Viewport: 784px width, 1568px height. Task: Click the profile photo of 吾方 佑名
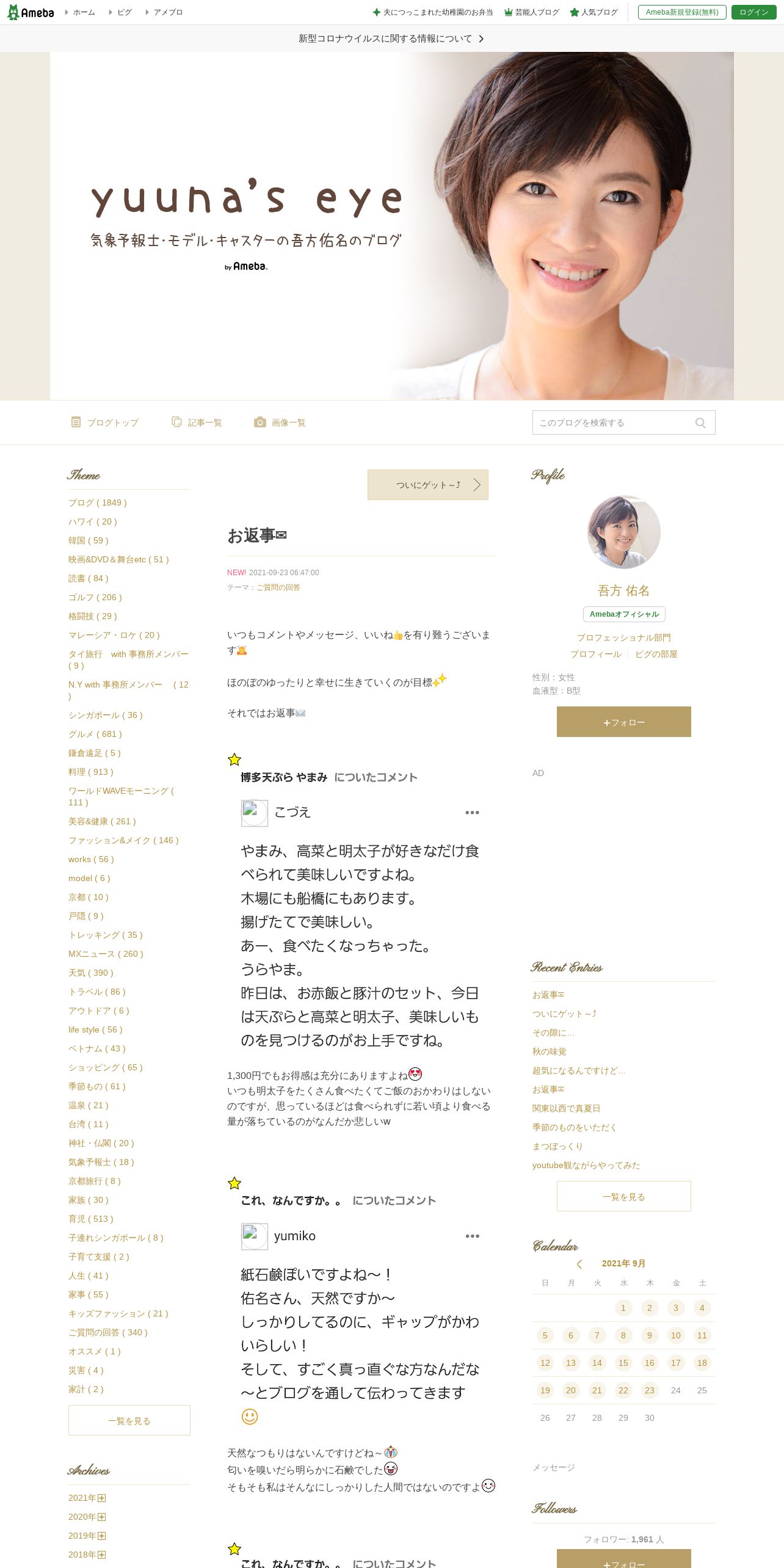(x=623, y=532)
